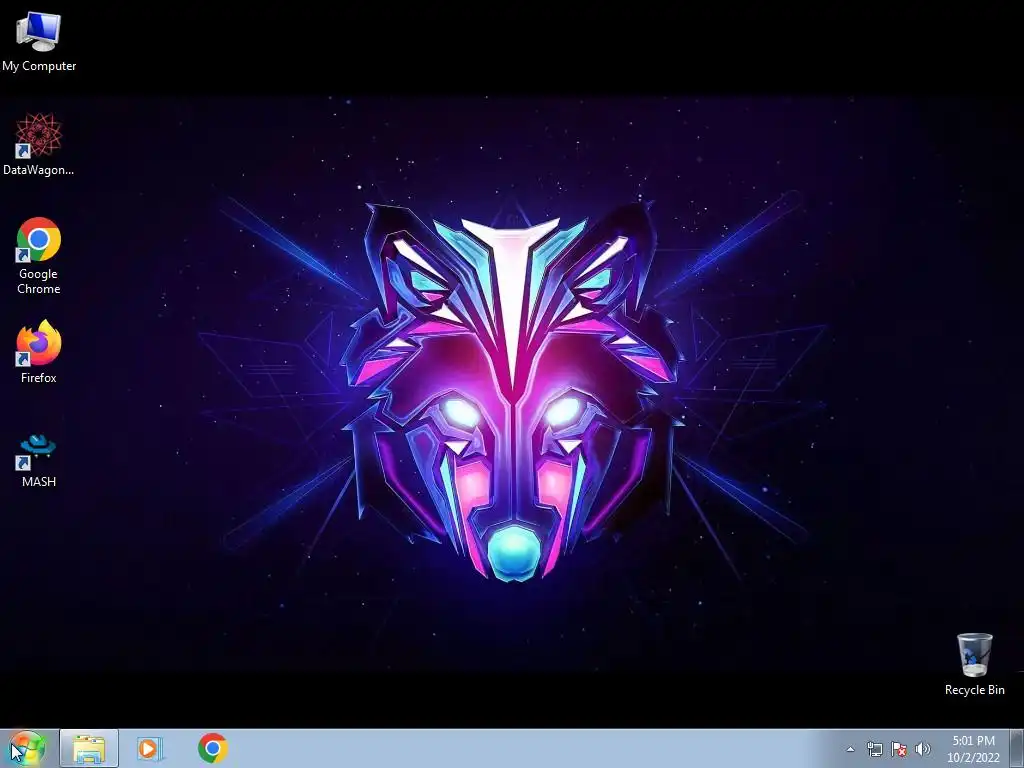Launch Windows Media Player from taskbar

click(x=150, y=748)
